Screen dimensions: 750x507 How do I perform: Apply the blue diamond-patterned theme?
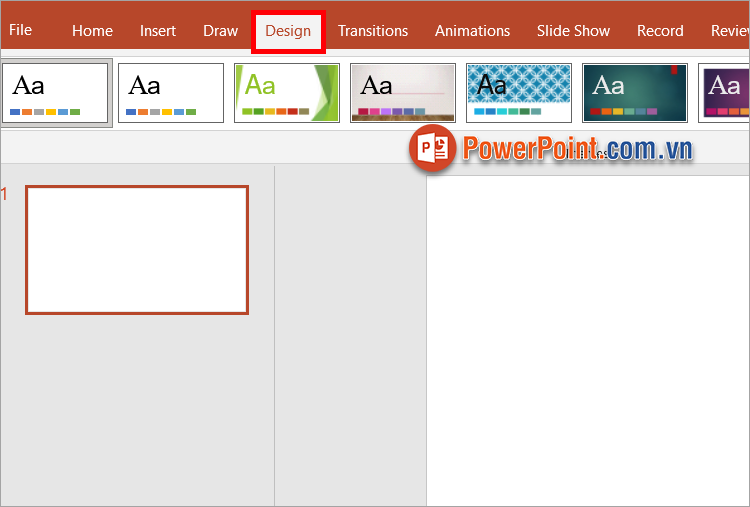pyautogui.click(x=519, y=93)
